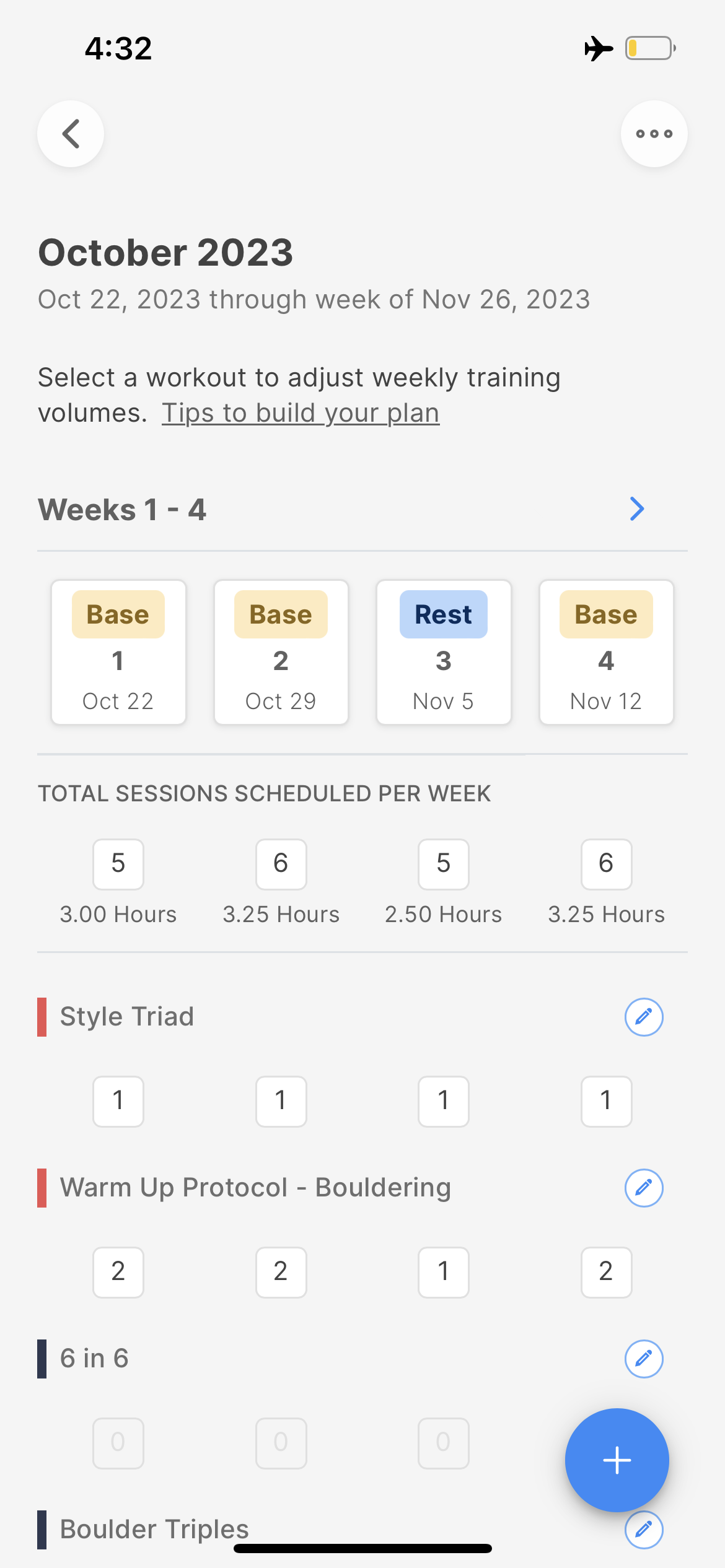Select Base week 1 card dated Oct 22

(x=118, y=652)
